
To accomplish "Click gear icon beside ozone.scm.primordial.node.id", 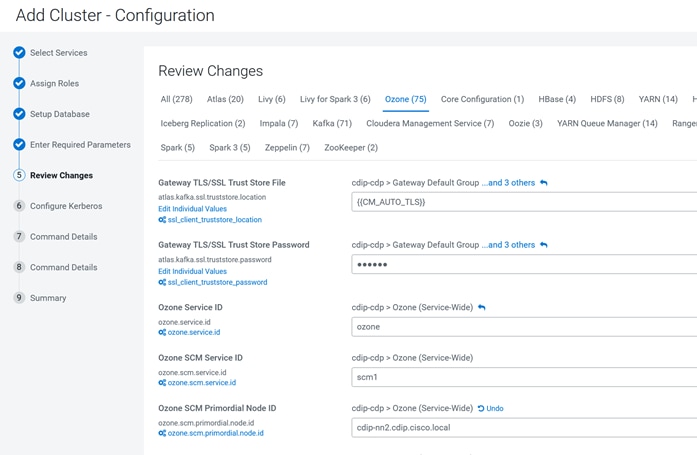I will tap(162, 433).
